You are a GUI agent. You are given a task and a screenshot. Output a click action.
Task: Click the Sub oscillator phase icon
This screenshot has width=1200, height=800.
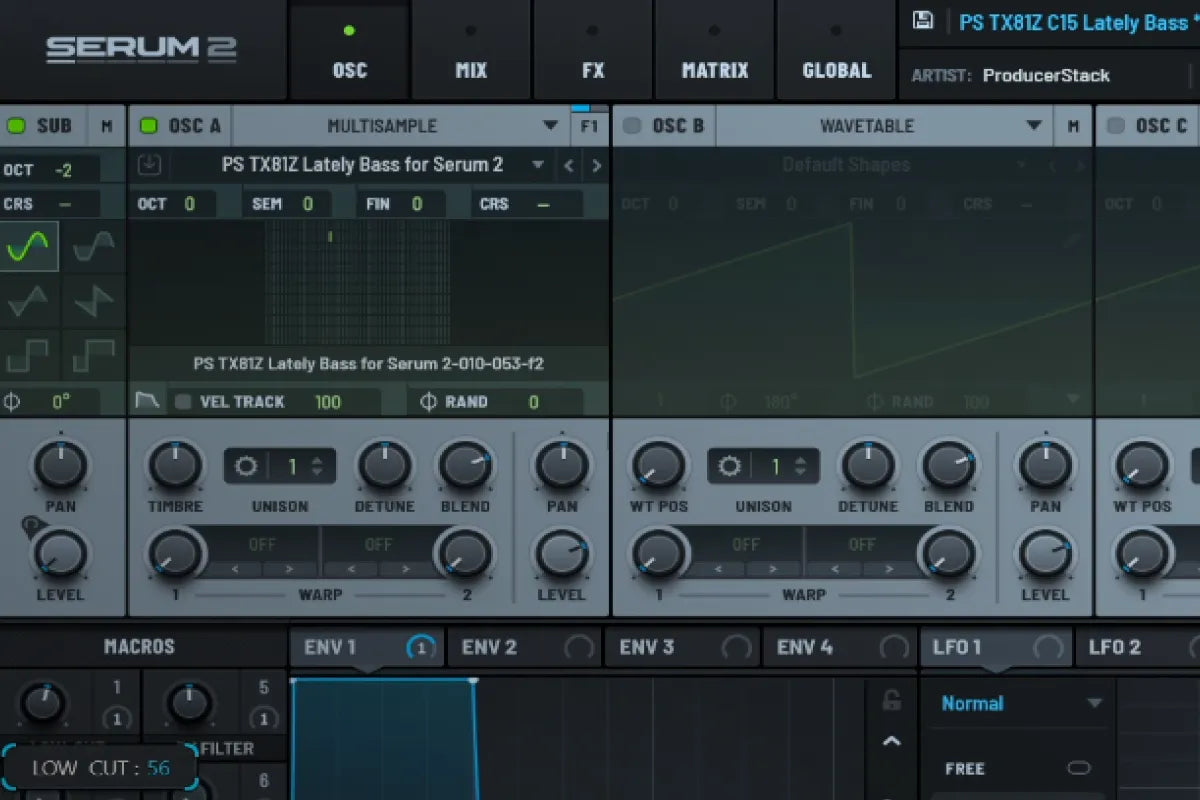[x=12, y=401]
